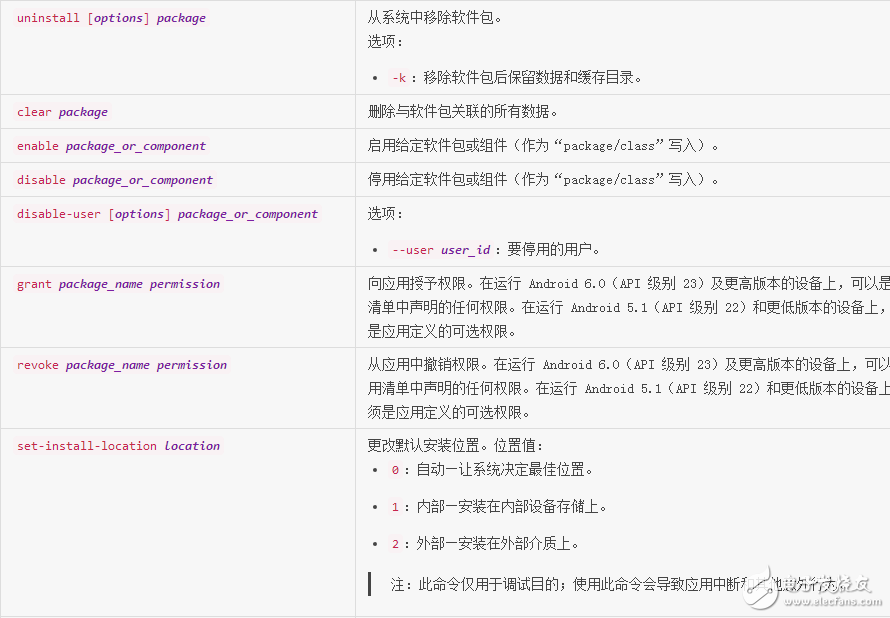Screen dimensions: 890x618
Task: Click the "grant package_name permission" command
Action: (x=118, y=284)
